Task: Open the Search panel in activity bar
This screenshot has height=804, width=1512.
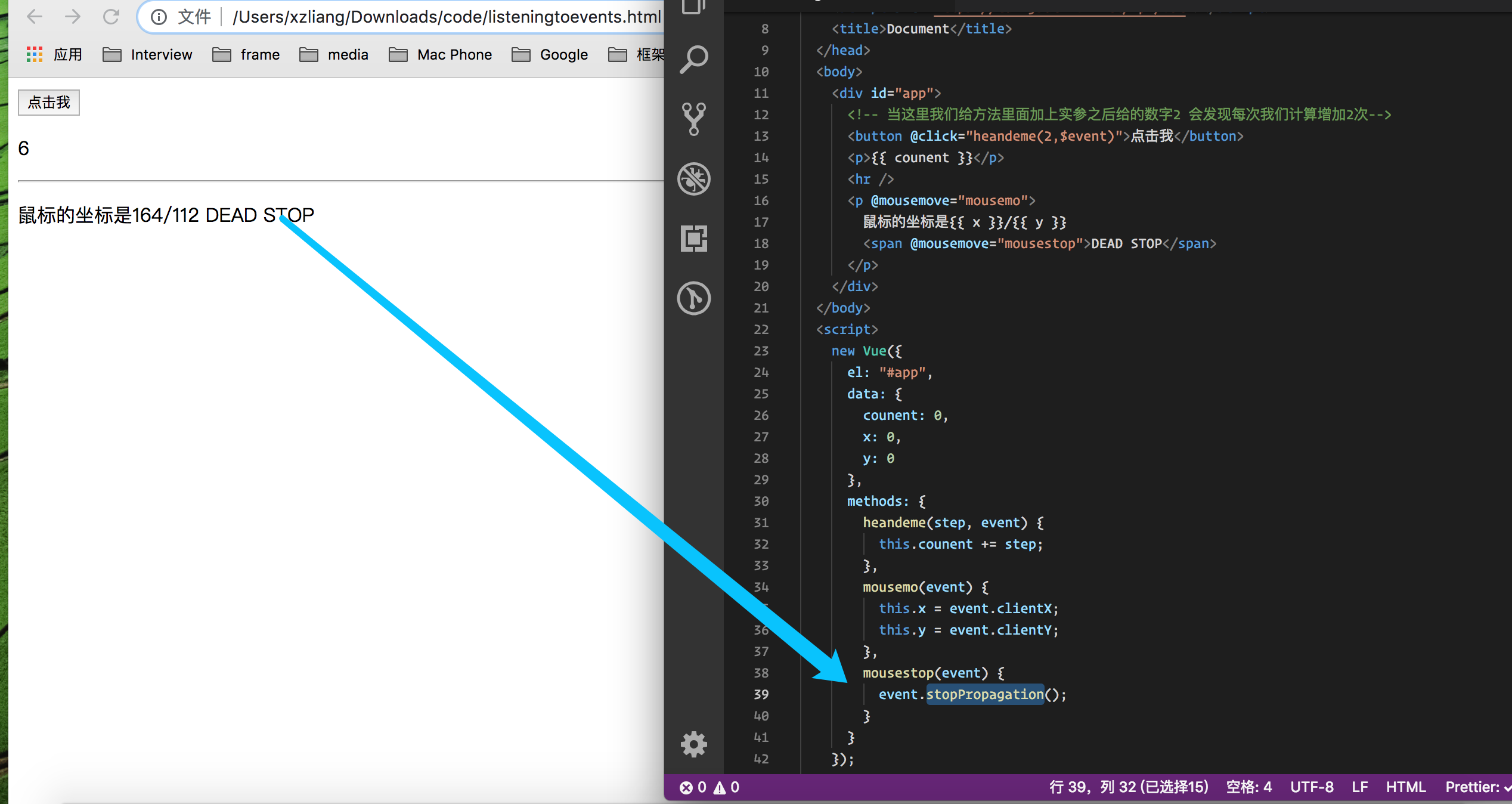Action: tap(694, 60)
